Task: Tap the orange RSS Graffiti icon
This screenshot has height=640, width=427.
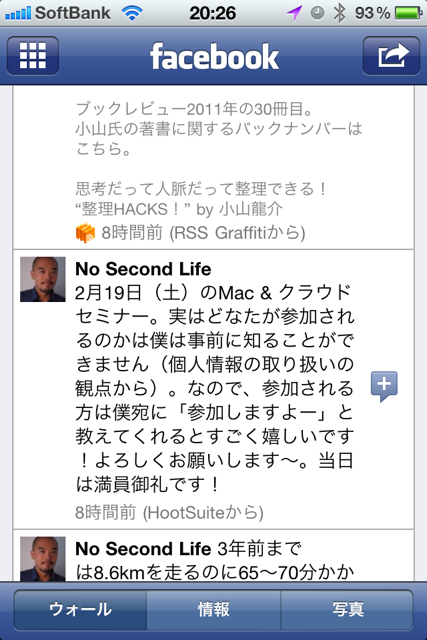Action: [85, 233]
